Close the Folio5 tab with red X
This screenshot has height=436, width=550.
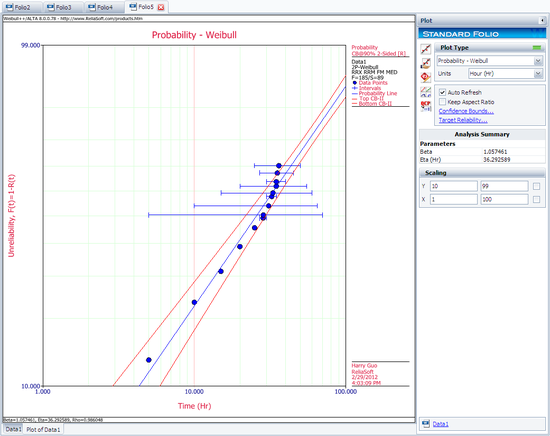(161, 7)
